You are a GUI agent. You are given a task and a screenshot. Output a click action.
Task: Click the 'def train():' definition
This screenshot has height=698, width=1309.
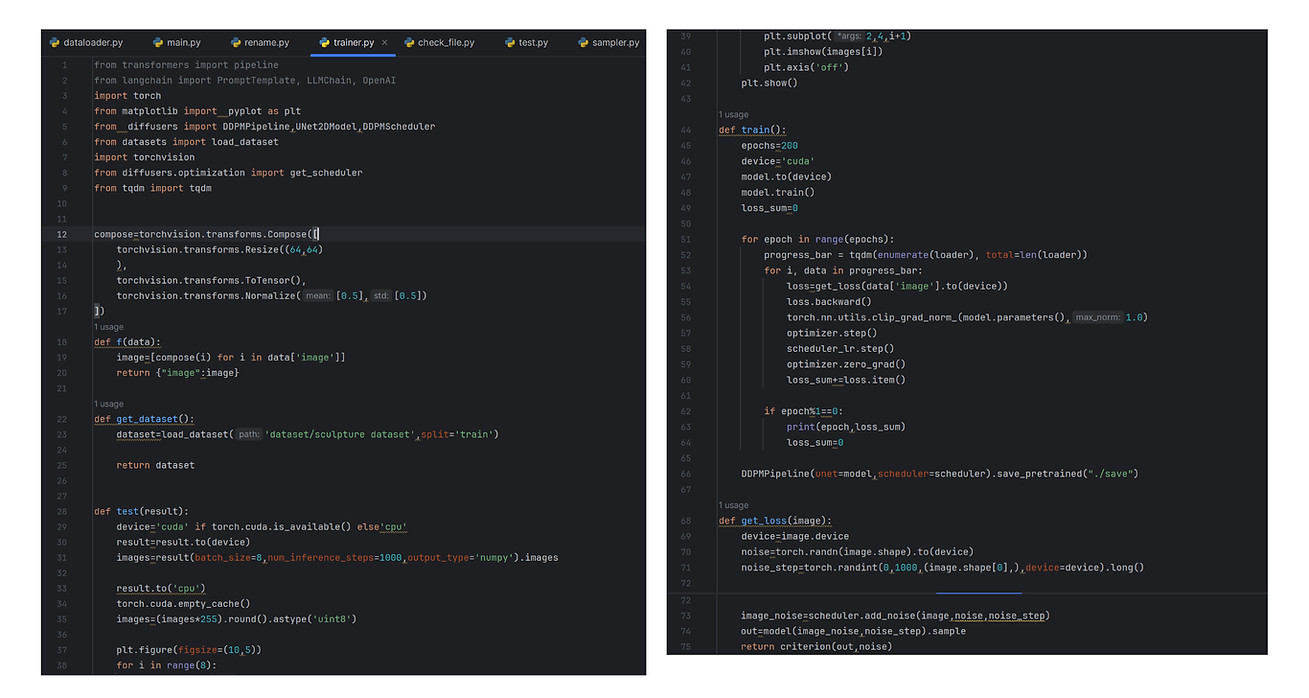pos(752,130)
